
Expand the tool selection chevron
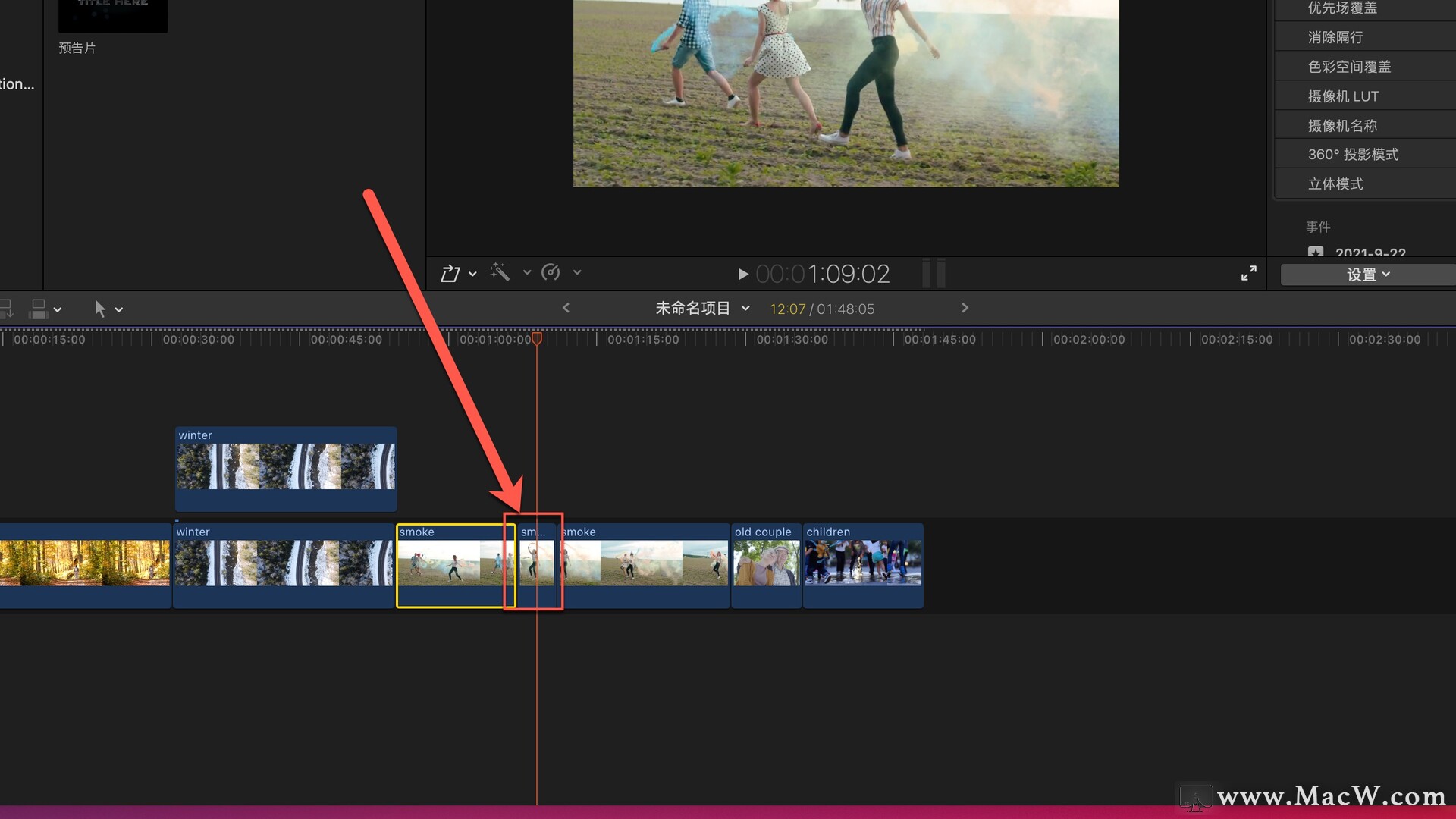tap(119, 309)
